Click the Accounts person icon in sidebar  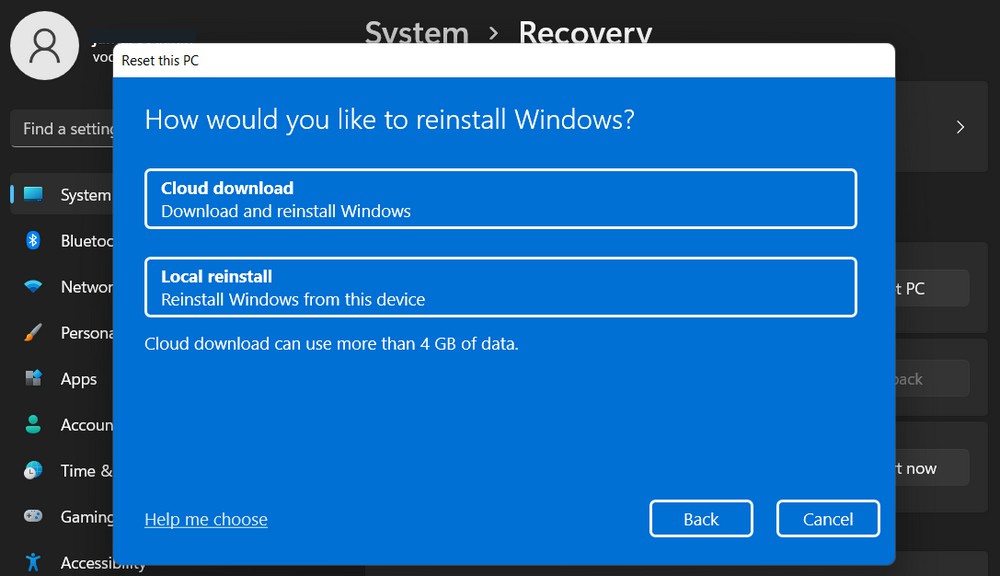pyautogui.click(x=33, y=424)
